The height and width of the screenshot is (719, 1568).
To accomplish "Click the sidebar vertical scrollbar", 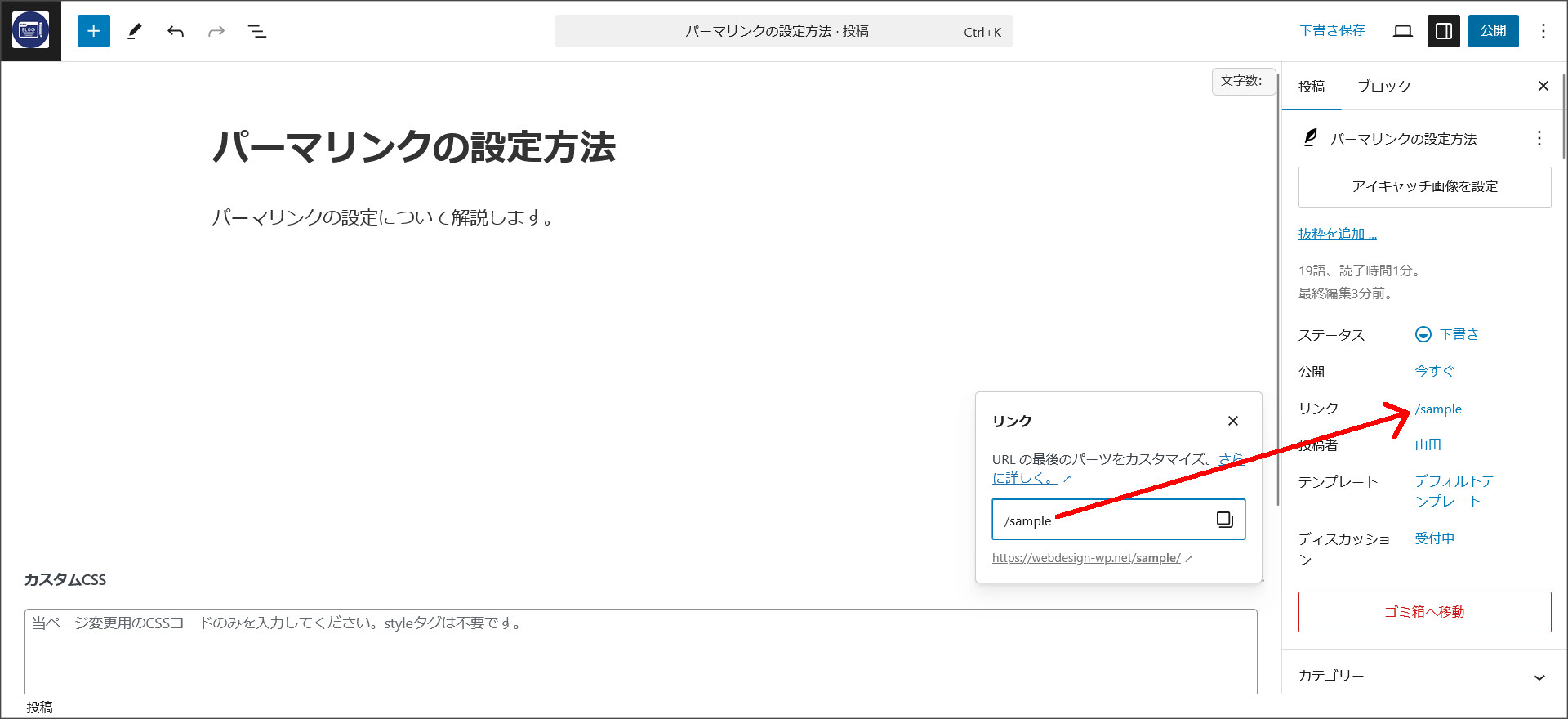I will (x=1564, y=114).
